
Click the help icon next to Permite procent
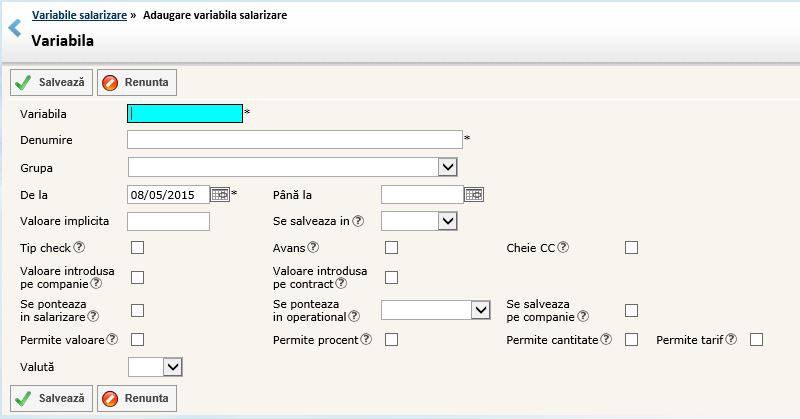[366, 339]
